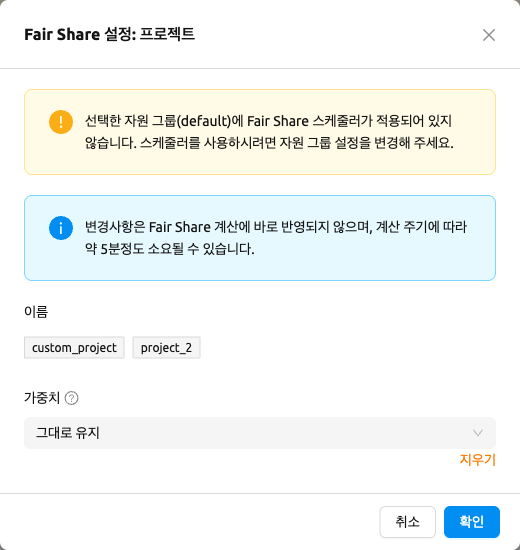Screen dimensions: 520x550
Task: Click the 이름 field label
Action: (x=36, y=311)
